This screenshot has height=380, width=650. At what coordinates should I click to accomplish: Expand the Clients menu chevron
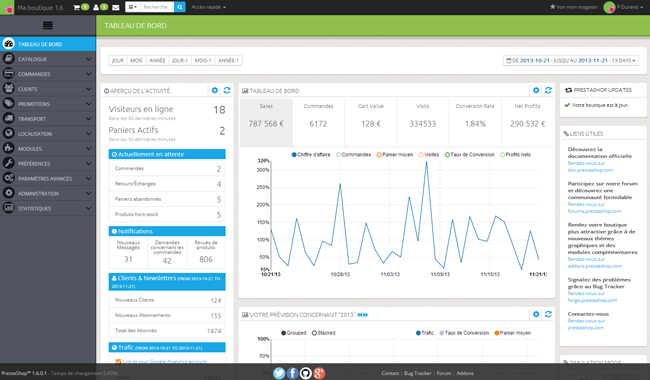click(88, 89)
